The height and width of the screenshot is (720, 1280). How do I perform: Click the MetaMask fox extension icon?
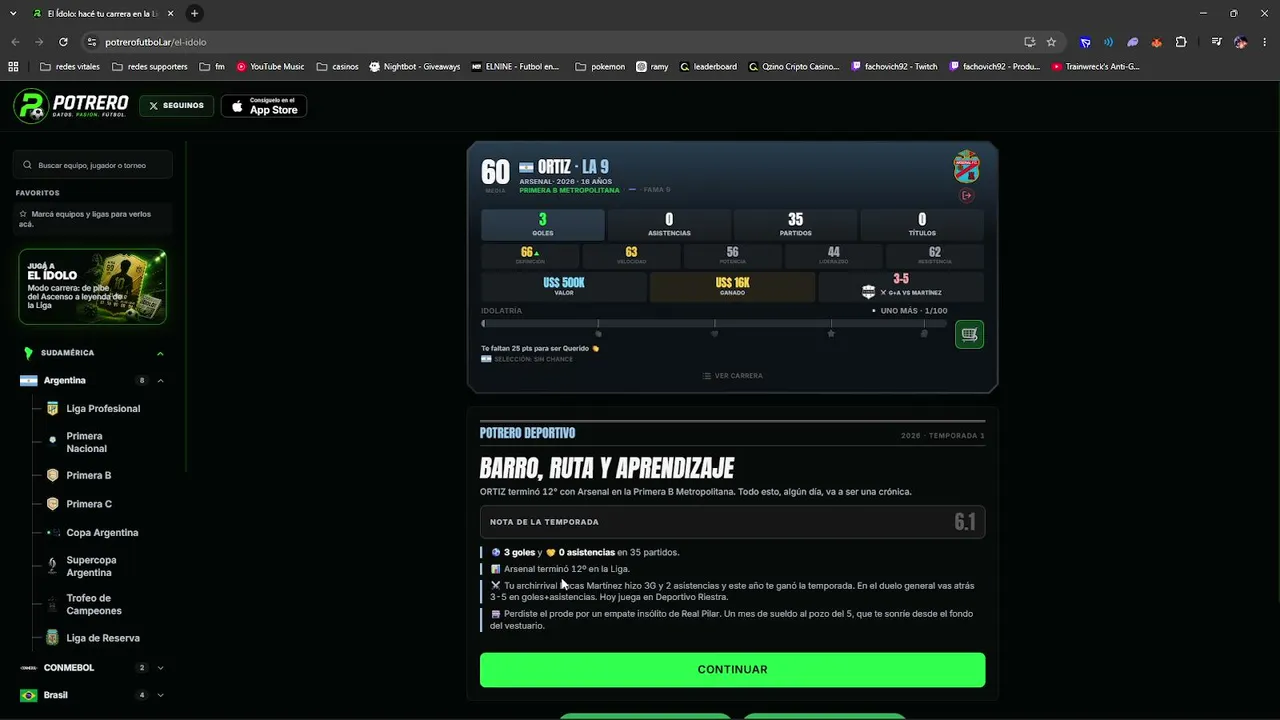click(1157, 42)
